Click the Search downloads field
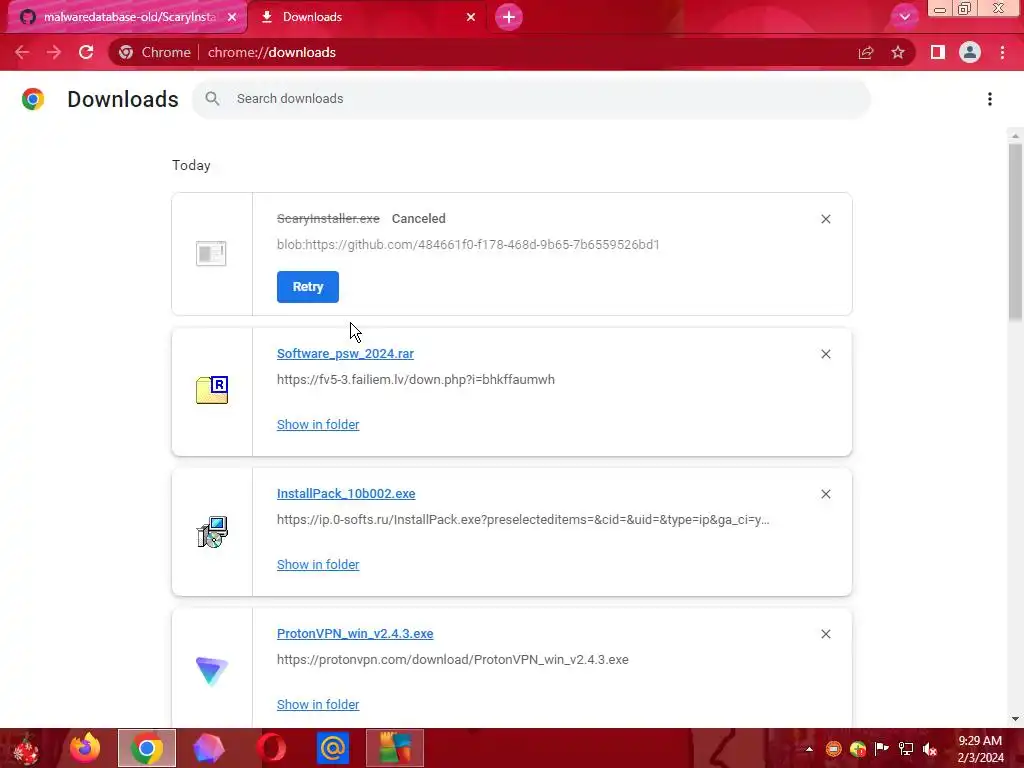 [x=531, y=99]
